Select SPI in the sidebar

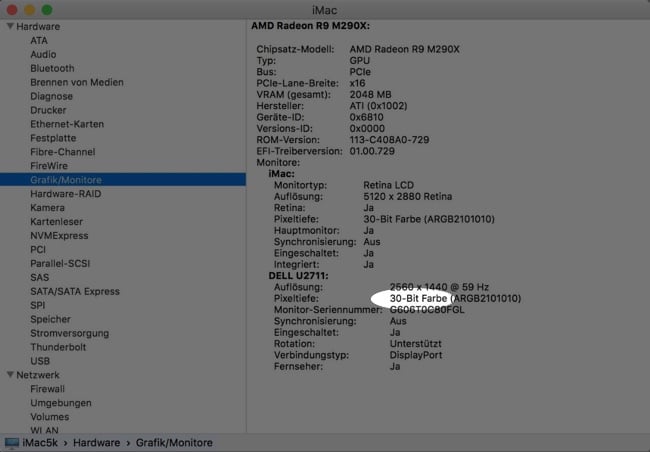coord(37,305)
